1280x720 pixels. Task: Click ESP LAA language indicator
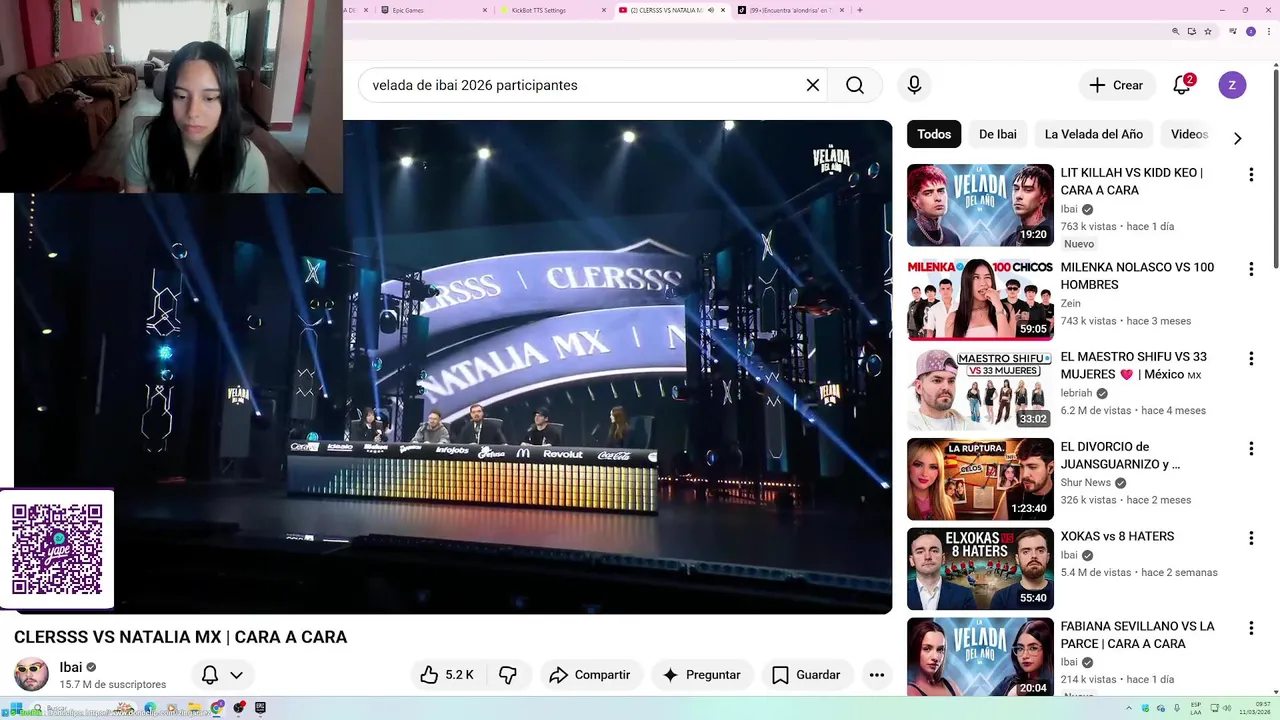[1196, 708]
